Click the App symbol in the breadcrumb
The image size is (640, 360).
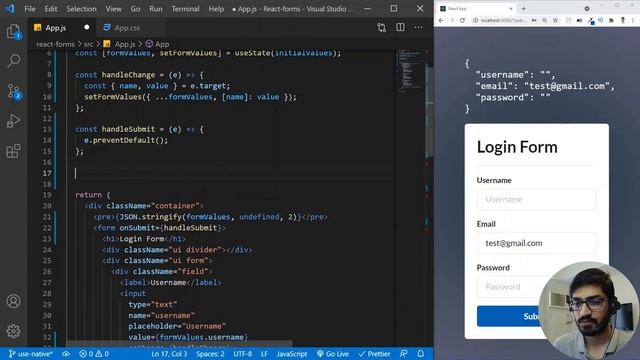162,44
